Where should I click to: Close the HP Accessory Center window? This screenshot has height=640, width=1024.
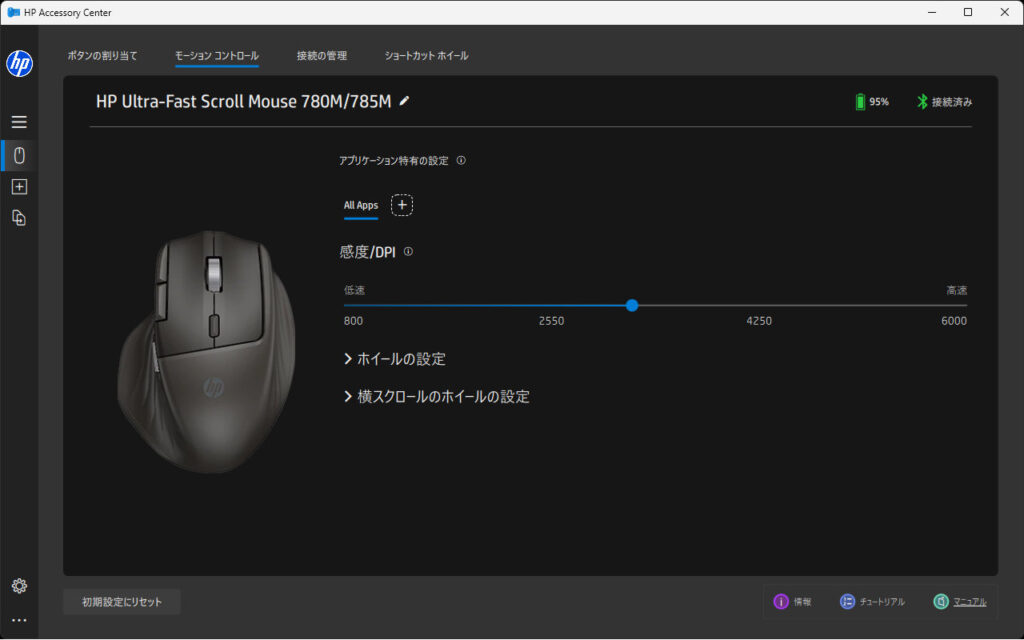[1004, 12]
